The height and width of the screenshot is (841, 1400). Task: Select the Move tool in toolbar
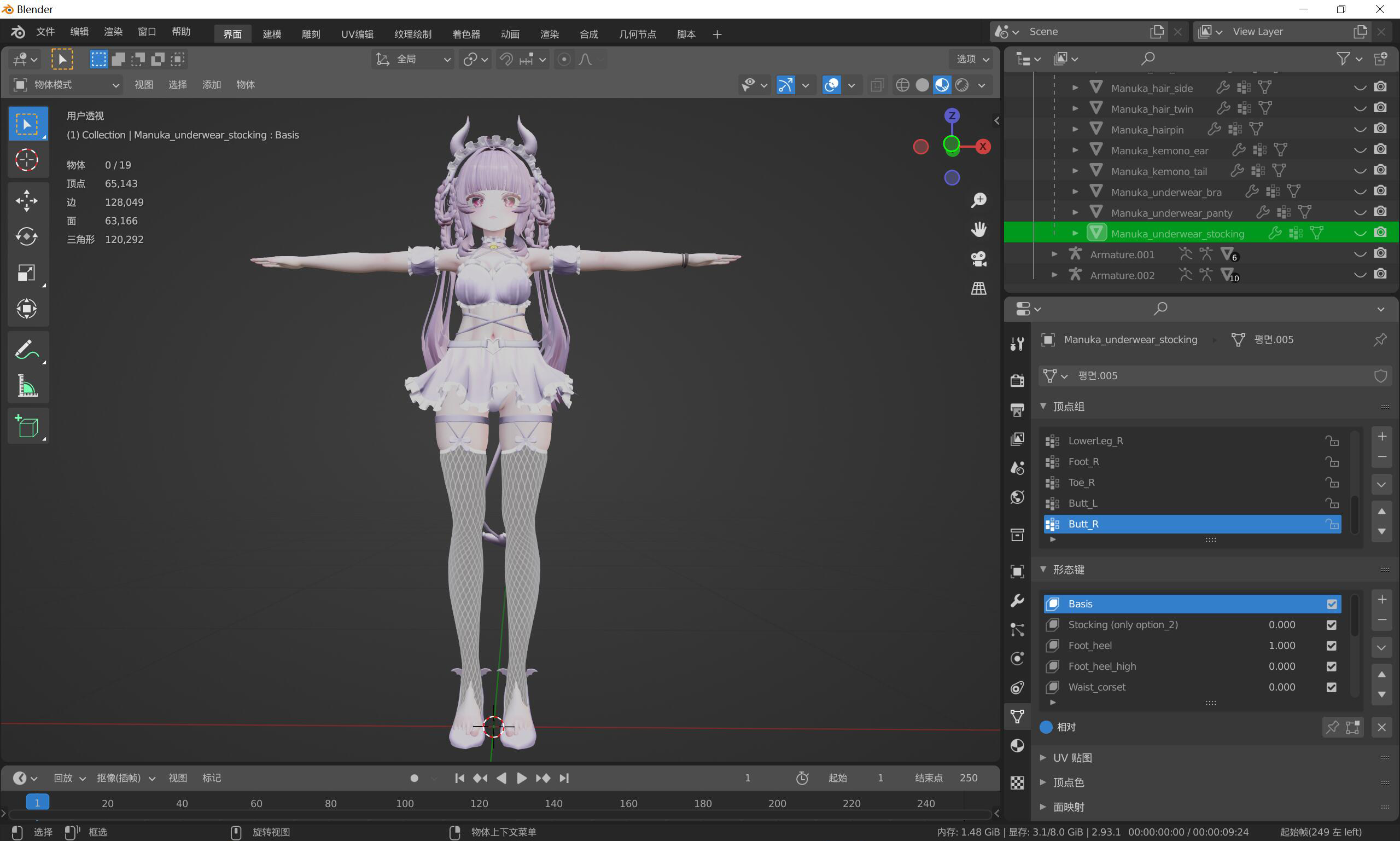tap(27, 201)
